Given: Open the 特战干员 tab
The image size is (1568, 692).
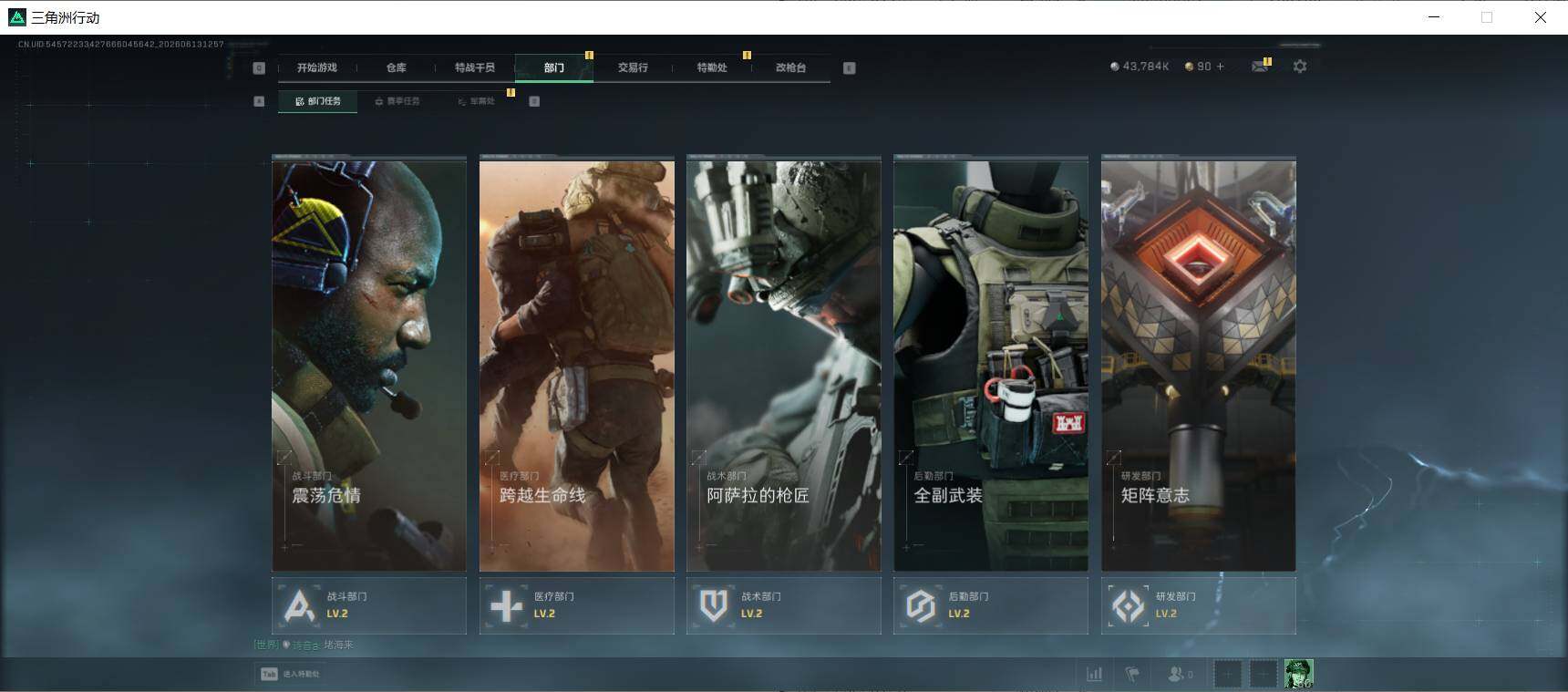Looking at the screenshot, I should (475, 67).
